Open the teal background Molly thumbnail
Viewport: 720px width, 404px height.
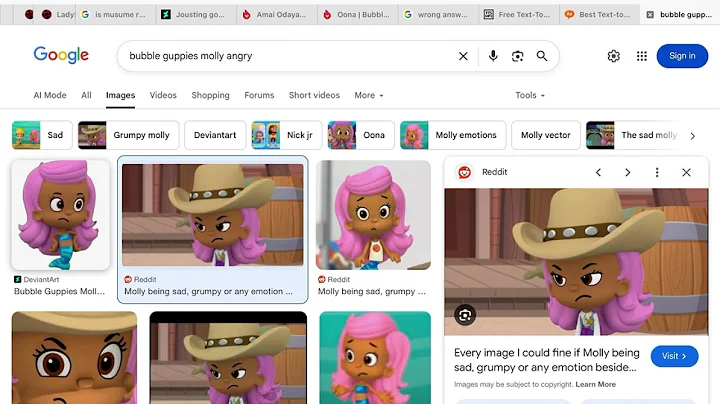(x=375, y=358)
